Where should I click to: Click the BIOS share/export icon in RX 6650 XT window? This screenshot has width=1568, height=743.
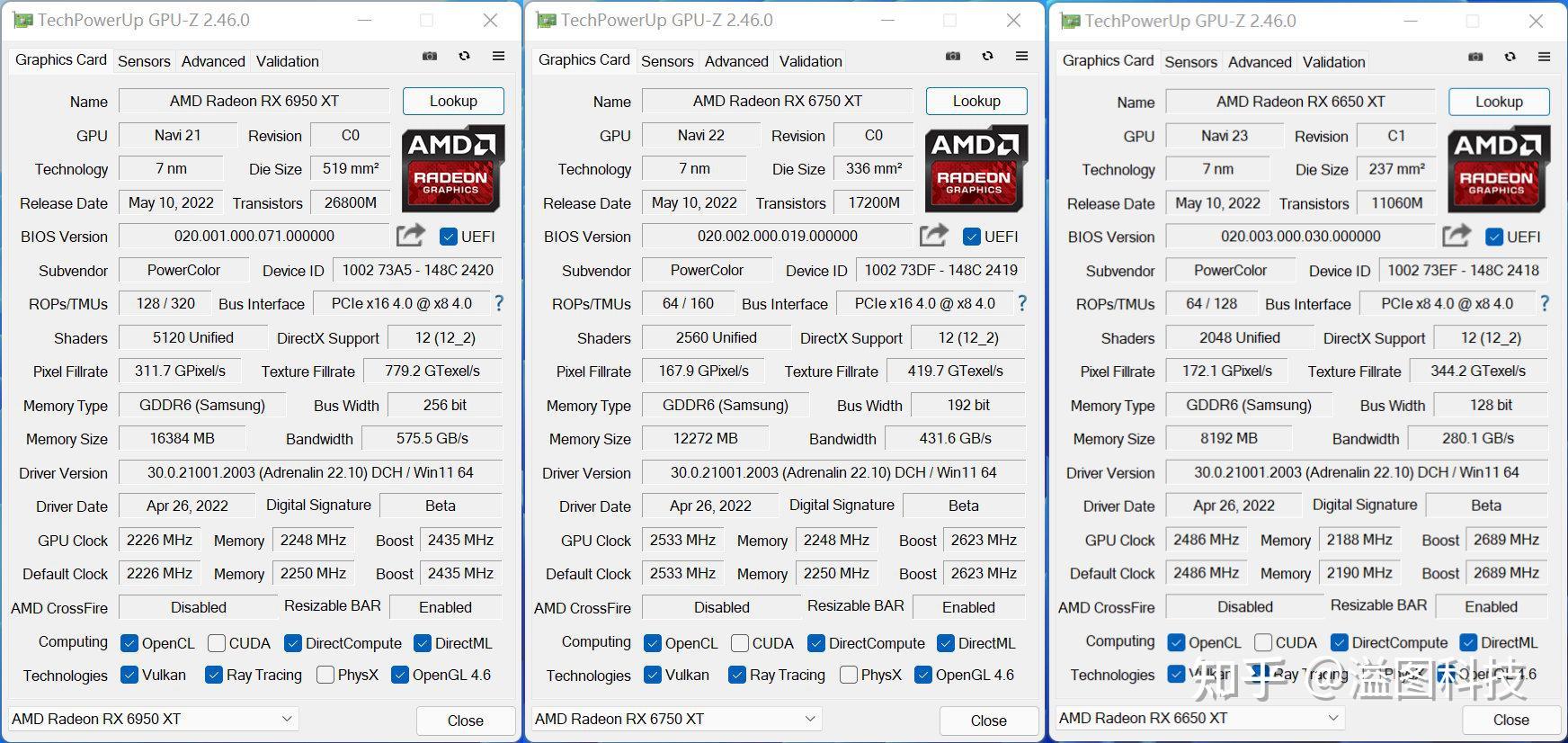pos(1457,237)
